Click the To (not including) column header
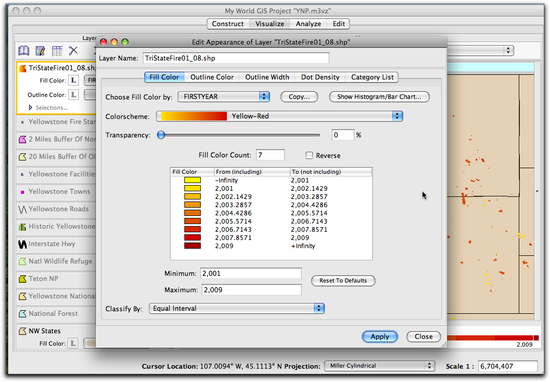 tap(331, 172)
